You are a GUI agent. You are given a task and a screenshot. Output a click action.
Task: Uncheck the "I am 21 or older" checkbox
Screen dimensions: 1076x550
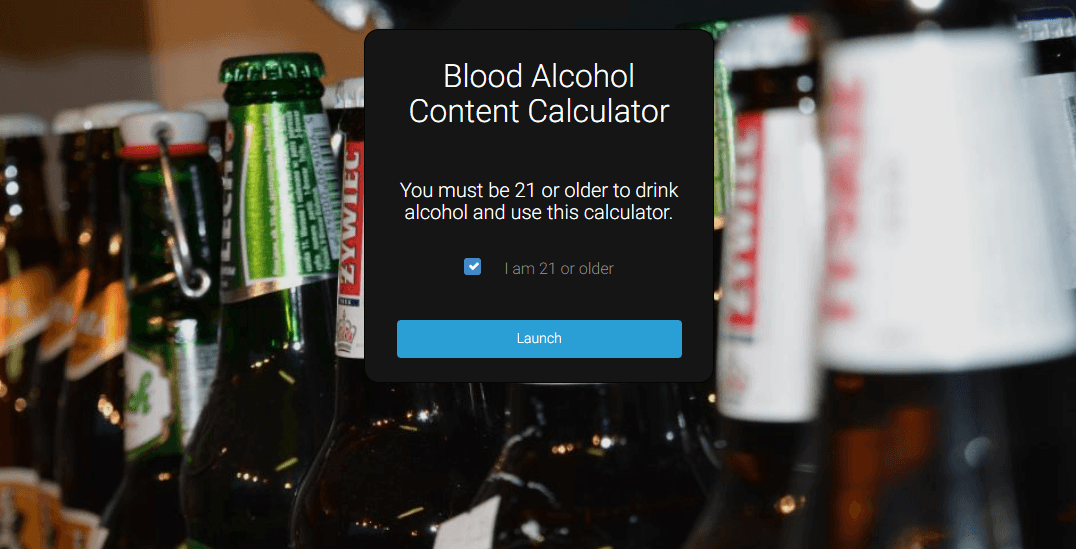(472, 267)
